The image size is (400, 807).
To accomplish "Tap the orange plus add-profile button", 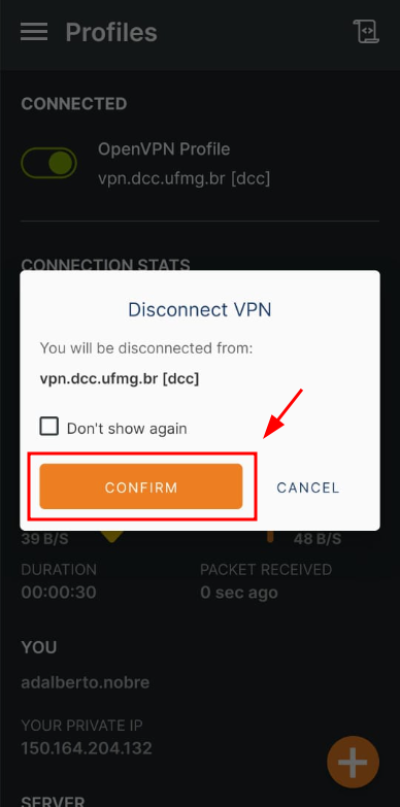I will pyautogui.click(x=353, y=762).
